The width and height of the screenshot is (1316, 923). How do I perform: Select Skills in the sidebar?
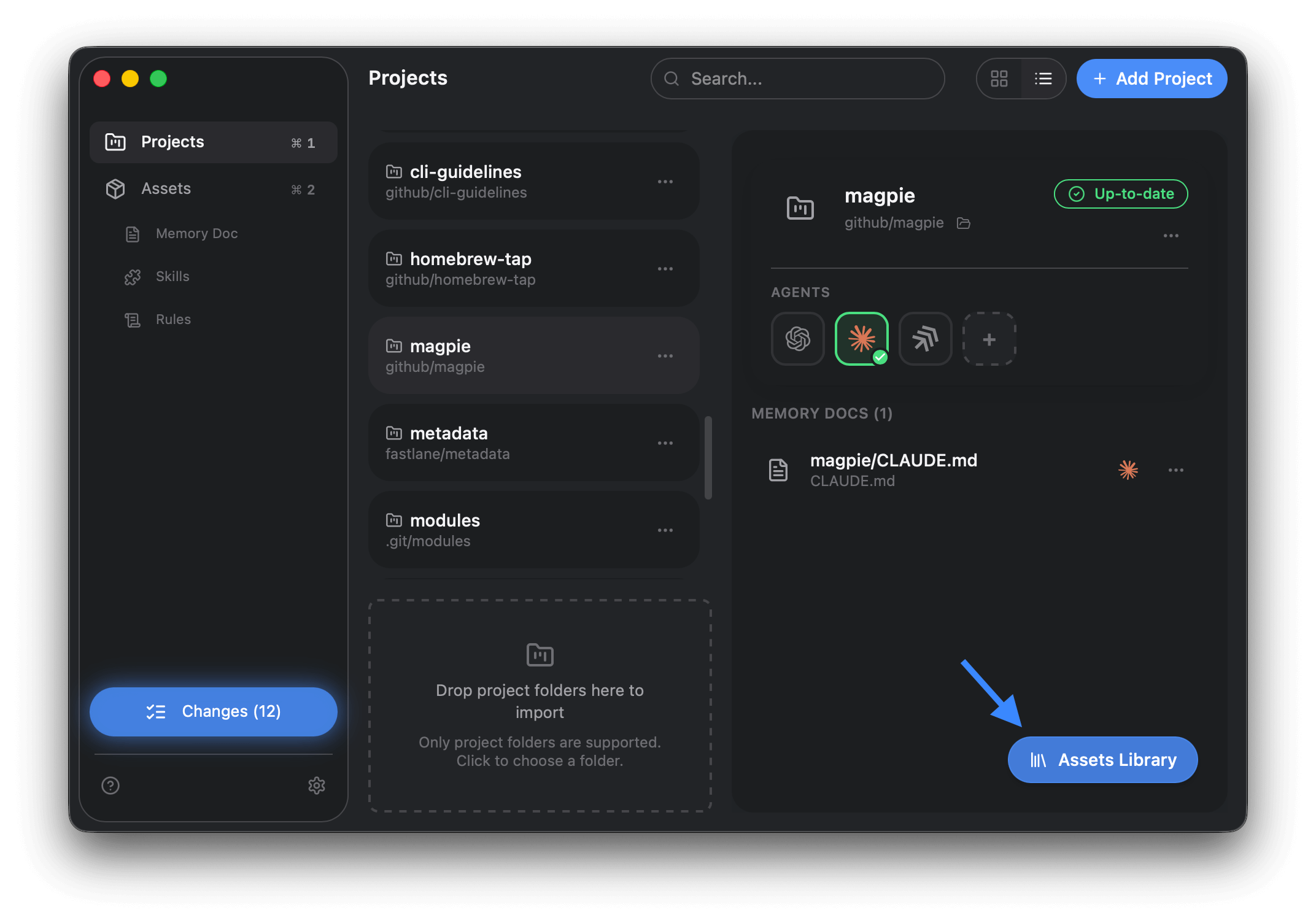tap(172, 276)
